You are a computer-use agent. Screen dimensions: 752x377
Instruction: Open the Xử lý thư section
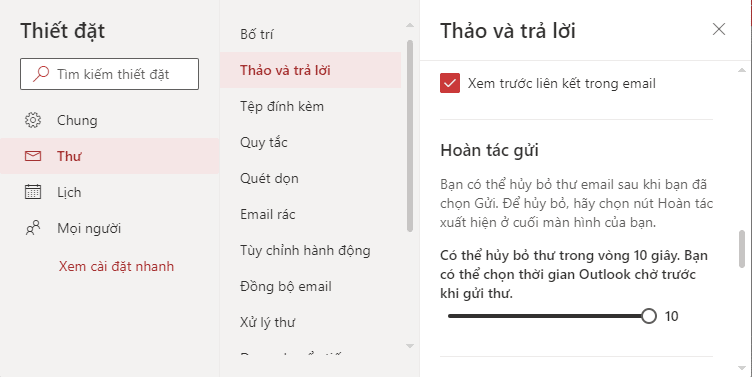[x=310, y=322]
